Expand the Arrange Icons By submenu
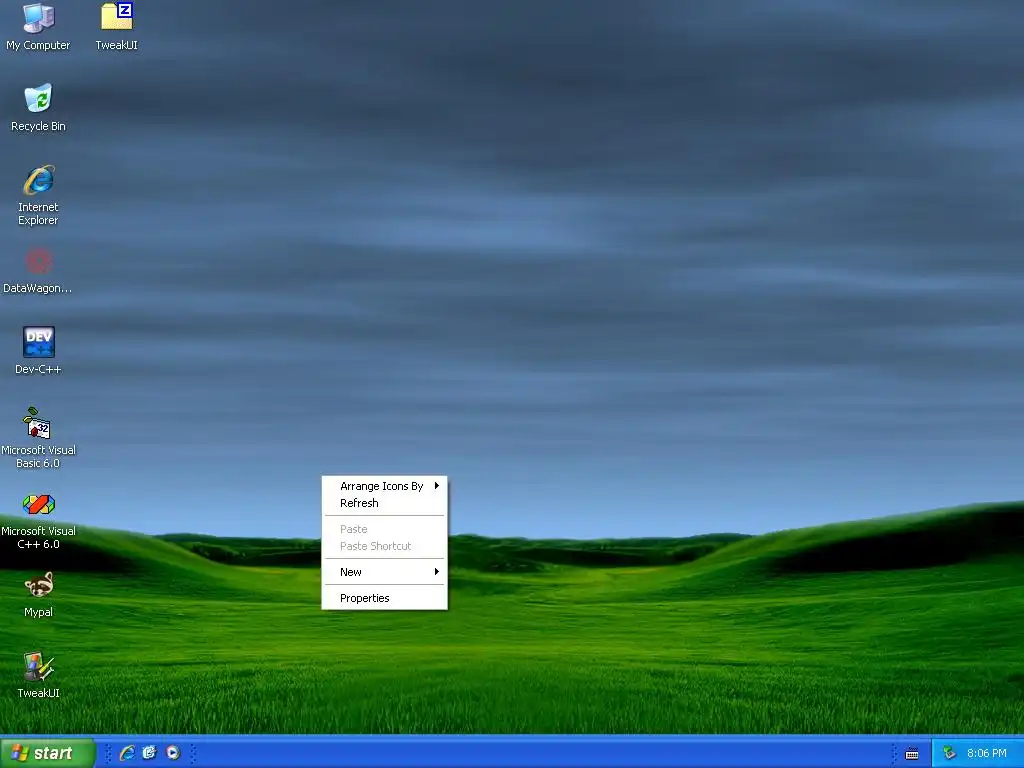This screenshot has width=1024, height=768. coord(385,486)
